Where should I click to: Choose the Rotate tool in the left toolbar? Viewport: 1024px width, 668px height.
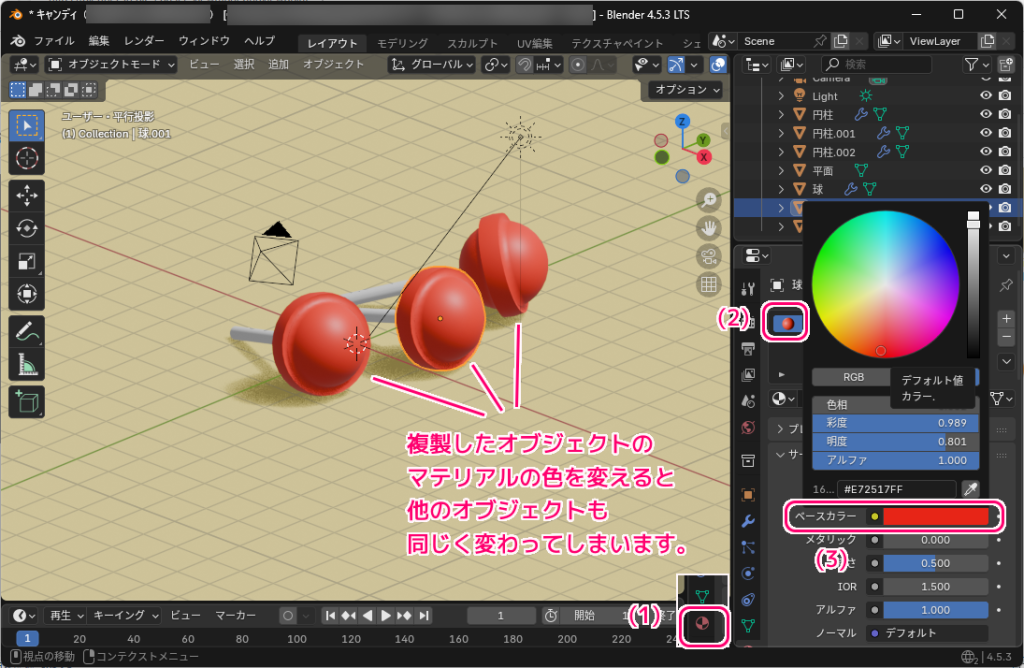tap(27, 229)
